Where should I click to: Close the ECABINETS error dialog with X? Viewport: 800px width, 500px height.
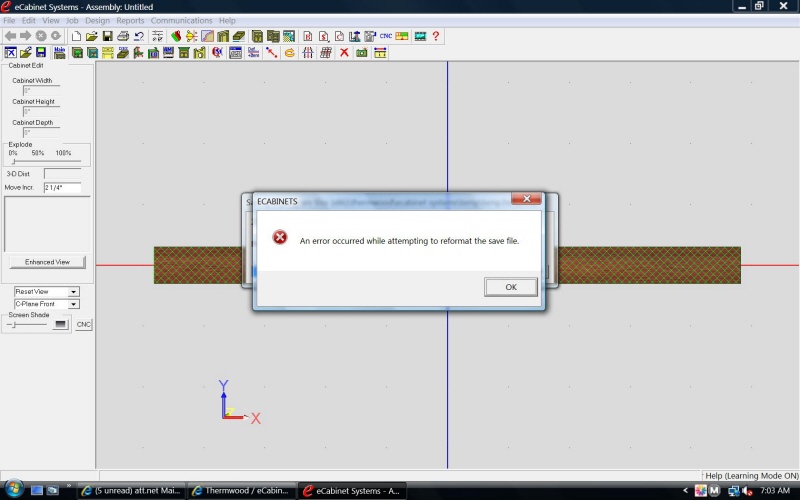(526, 200)
